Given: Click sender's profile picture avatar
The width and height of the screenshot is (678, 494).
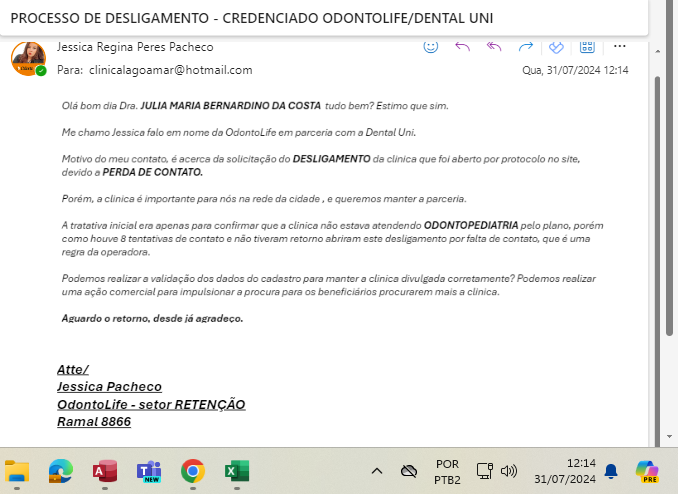Looking at the screenshot, I should [x=29, y=58].
